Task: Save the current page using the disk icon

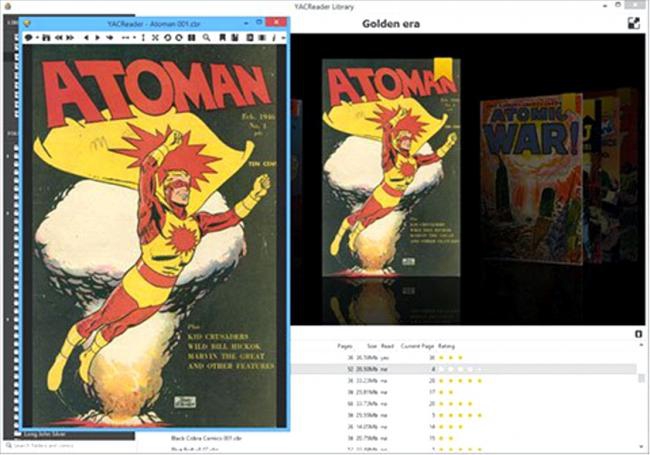Action: pos(46,37)
